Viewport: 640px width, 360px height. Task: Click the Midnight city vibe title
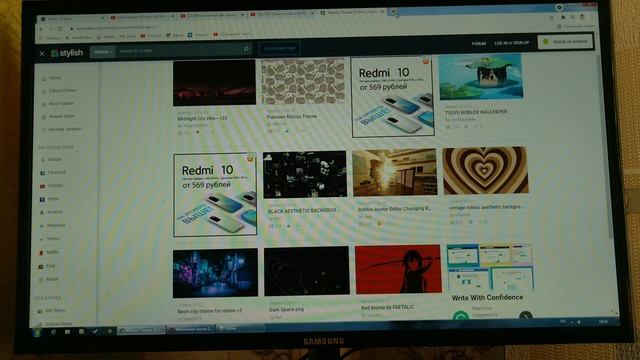click(x=202, y=118)
